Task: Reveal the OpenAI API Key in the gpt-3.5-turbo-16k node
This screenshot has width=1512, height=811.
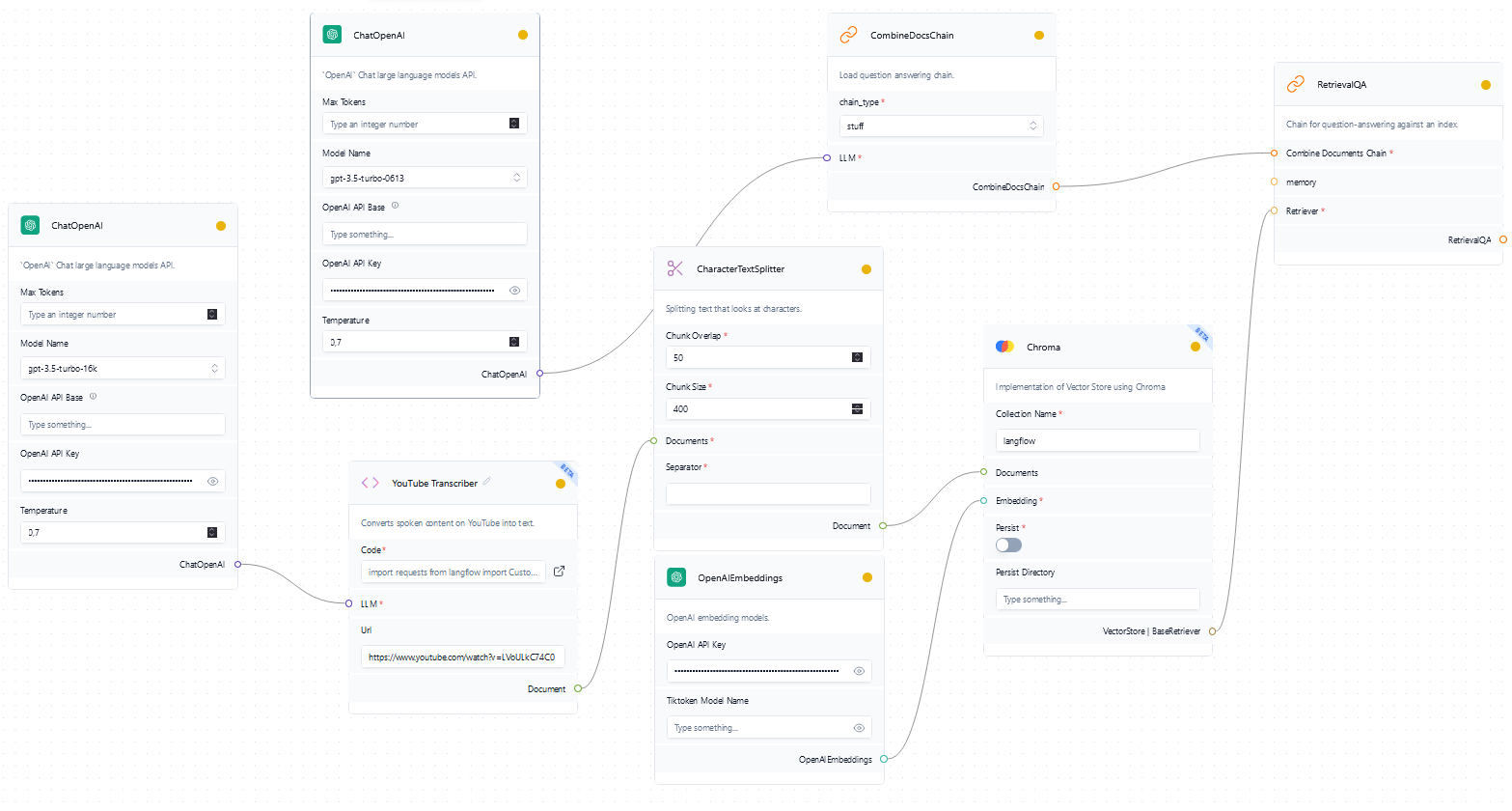Action: point(212,480)
